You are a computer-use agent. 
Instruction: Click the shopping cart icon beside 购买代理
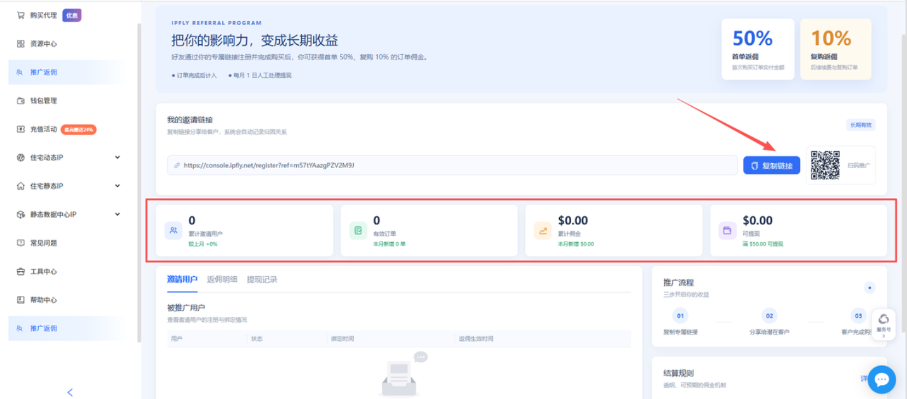(20, 16)
